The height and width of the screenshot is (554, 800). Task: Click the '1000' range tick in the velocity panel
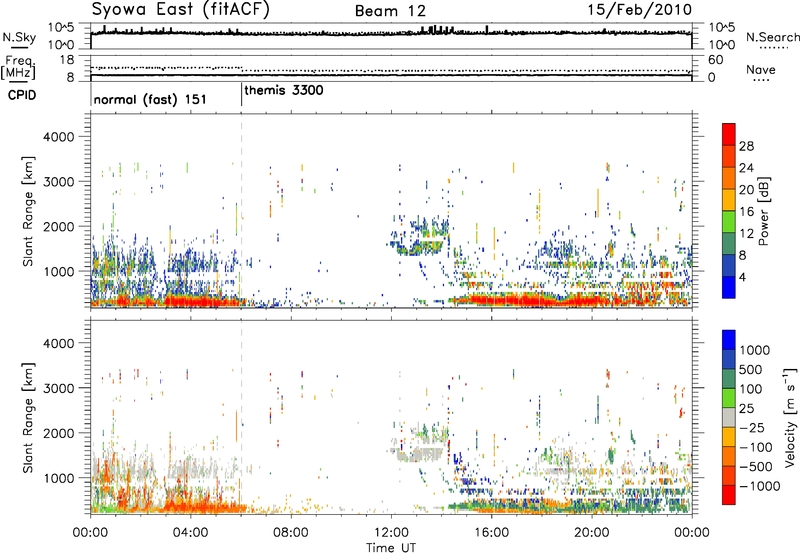tap(62, 478)
